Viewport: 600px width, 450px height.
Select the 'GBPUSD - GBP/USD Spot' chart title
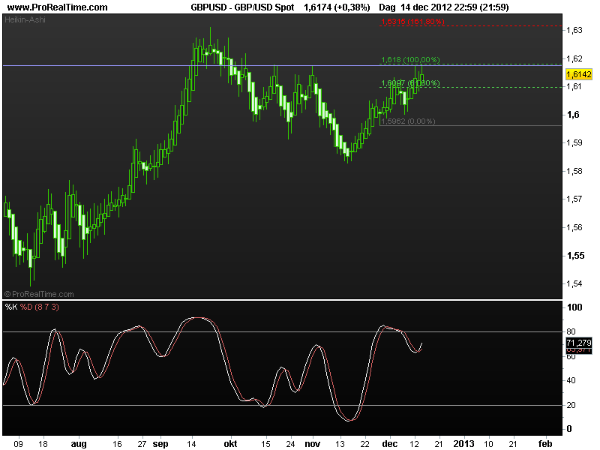[242, 7]
